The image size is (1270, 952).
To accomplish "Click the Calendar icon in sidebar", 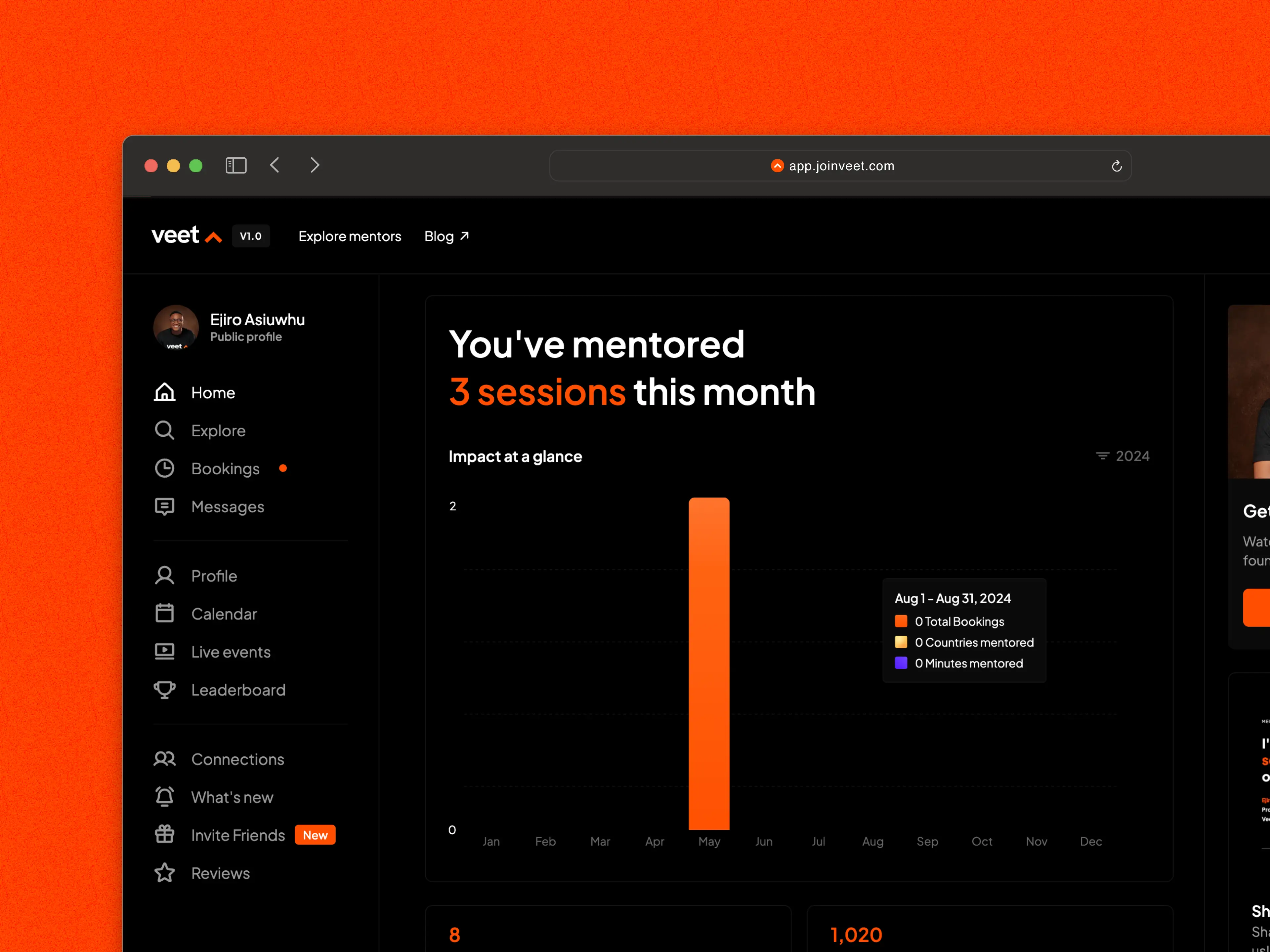I will (164, 614).
